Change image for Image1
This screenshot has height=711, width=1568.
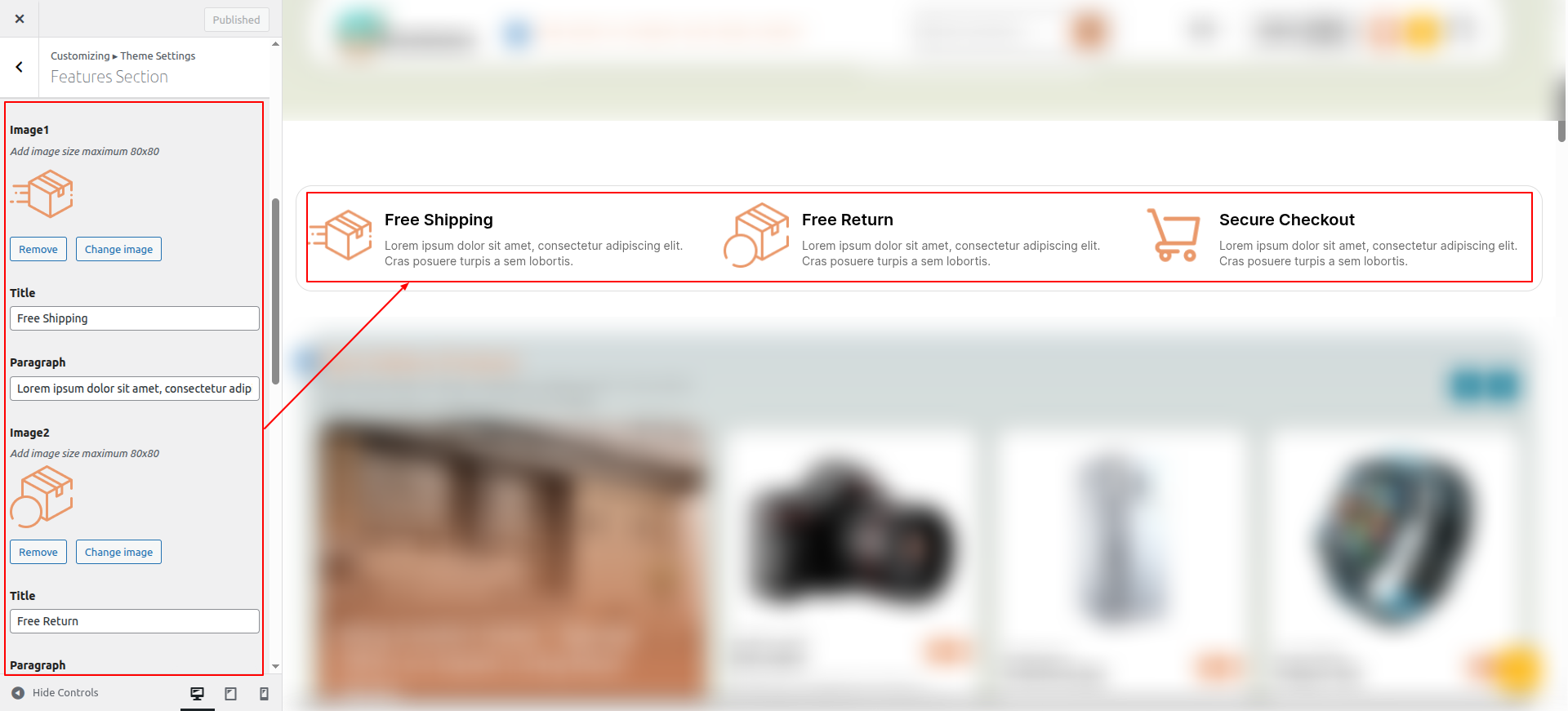coord(118,249)
